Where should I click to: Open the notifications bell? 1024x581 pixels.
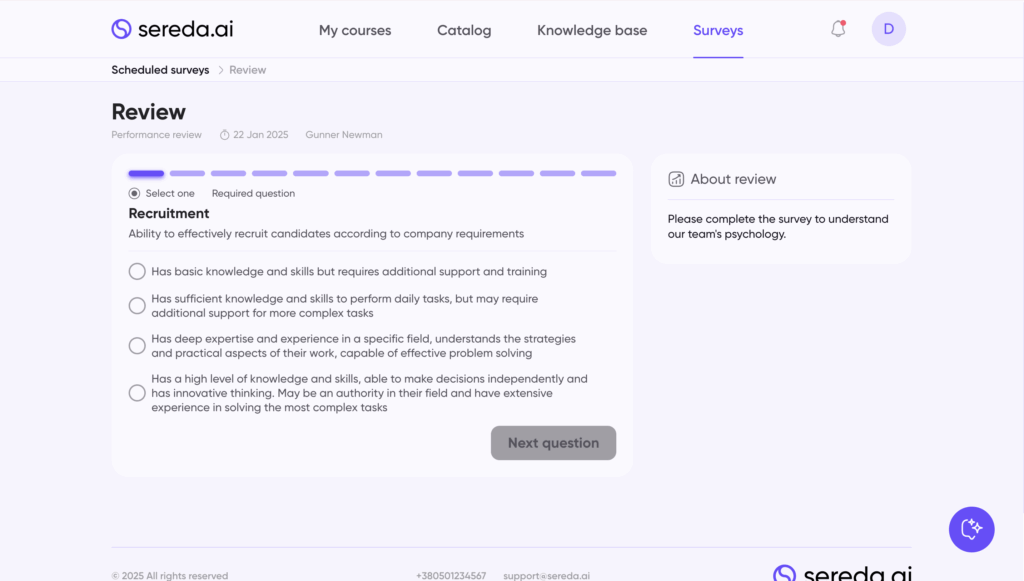click(838, 29)
